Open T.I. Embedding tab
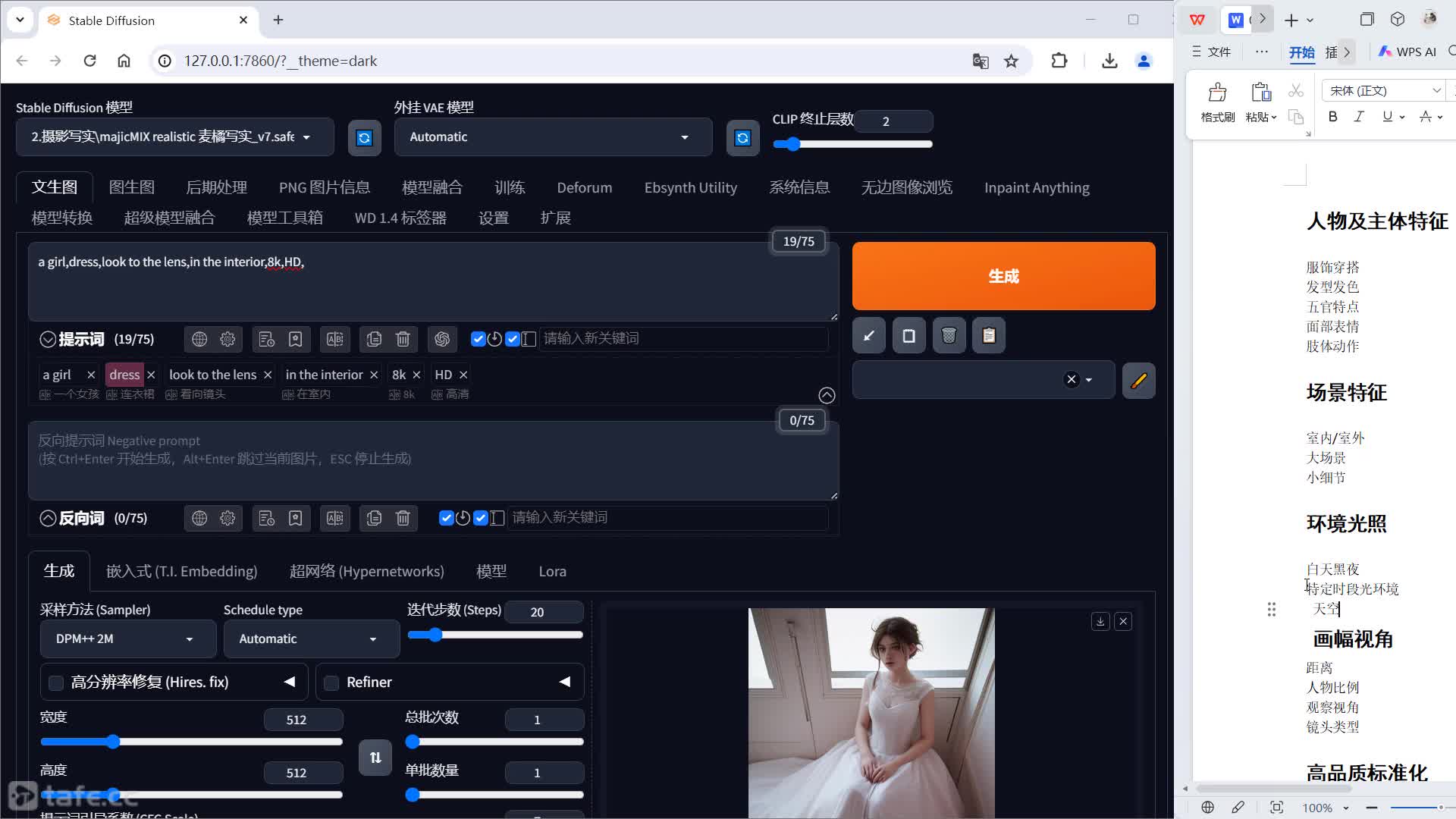 (181, 571)
